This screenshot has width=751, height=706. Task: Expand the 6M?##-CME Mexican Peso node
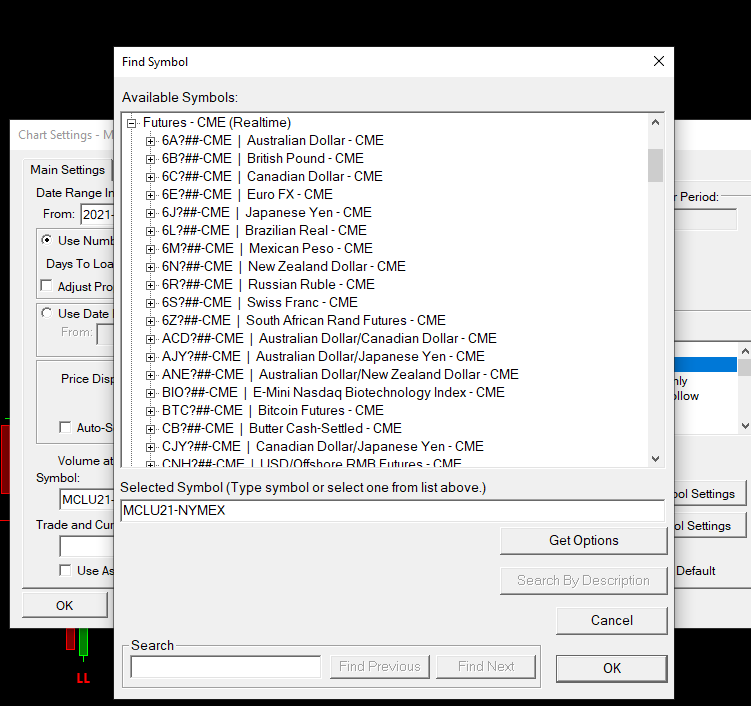(150, 249)
